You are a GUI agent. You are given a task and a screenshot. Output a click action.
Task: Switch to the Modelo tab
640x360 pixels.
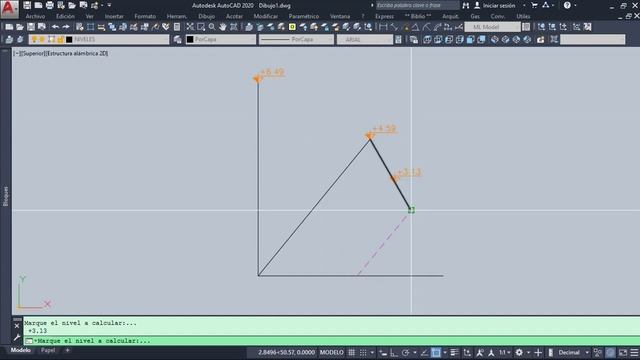tap(20, 350)
